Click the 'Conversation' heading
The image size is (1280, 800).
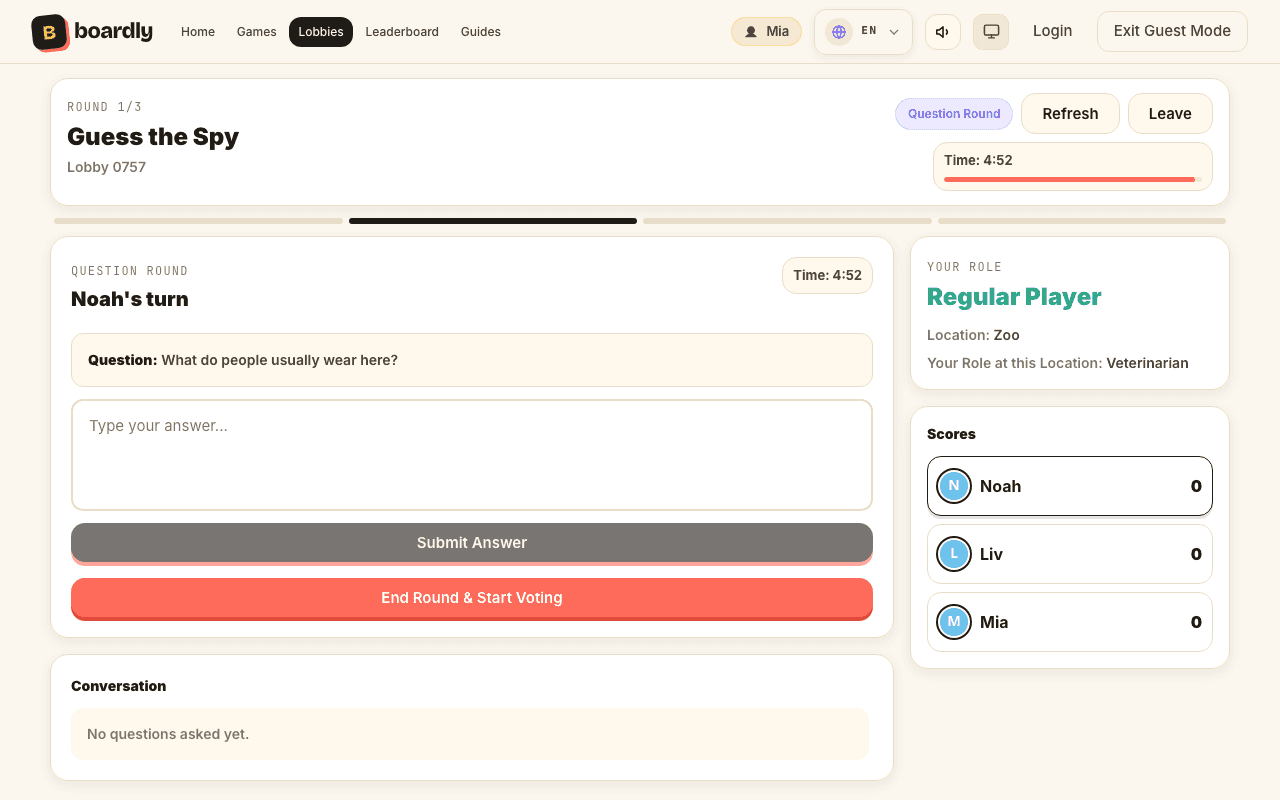tap(118, 686)
